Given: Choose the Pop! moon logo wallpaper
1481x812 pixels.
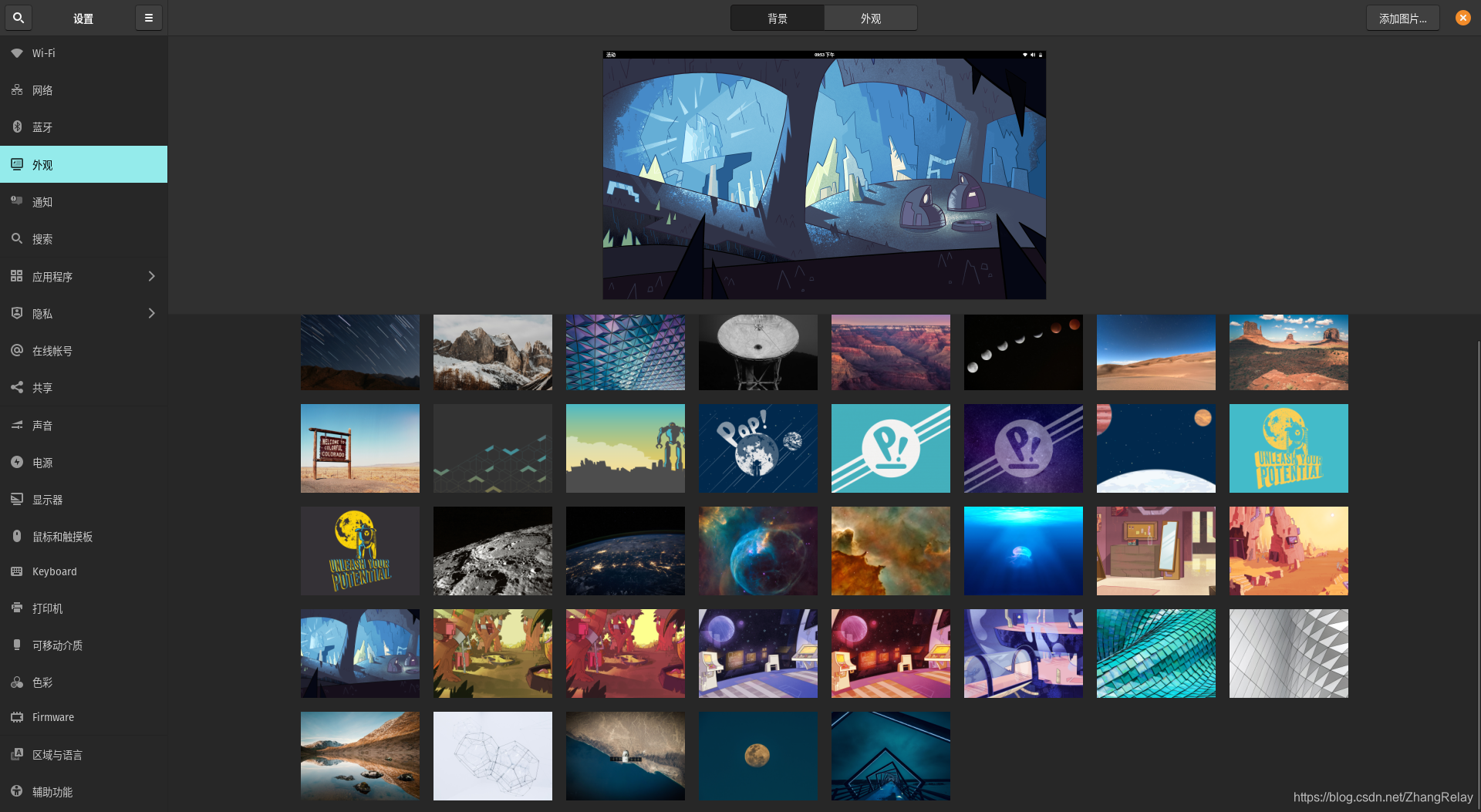Looking at the screenshot, I should click(758, 448).
